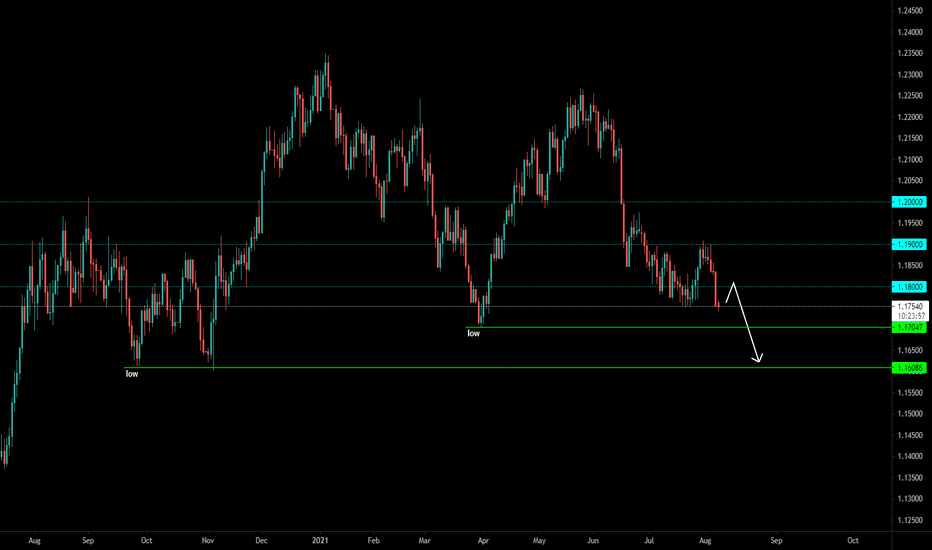Viewport: 932px width, 550px height.
Task: Click the 1.14500 price scale label
Action: [x=910, y=436]
